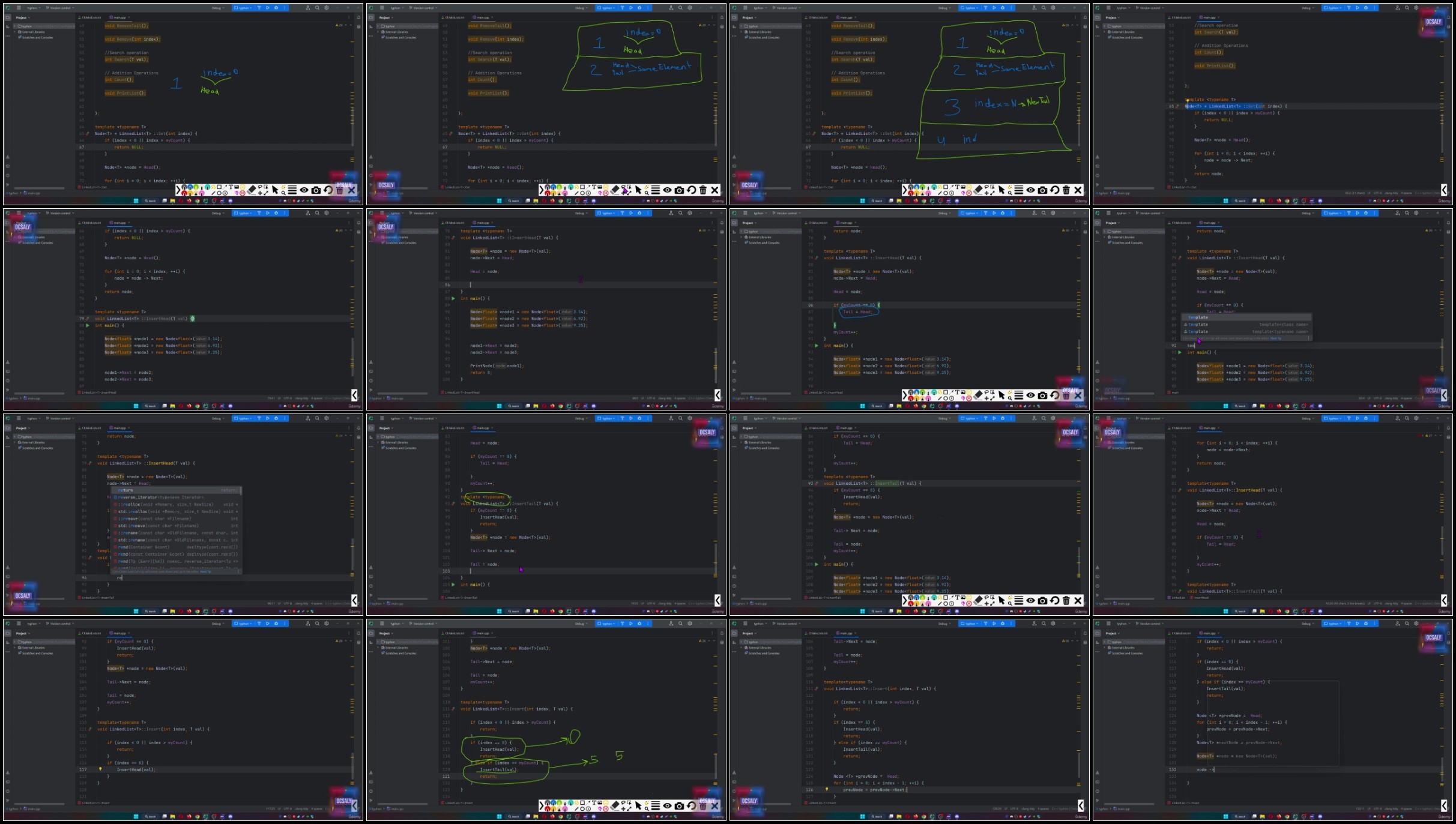Click project panel horizontal scrollbar in line 117 frame

tap(40, 804)
